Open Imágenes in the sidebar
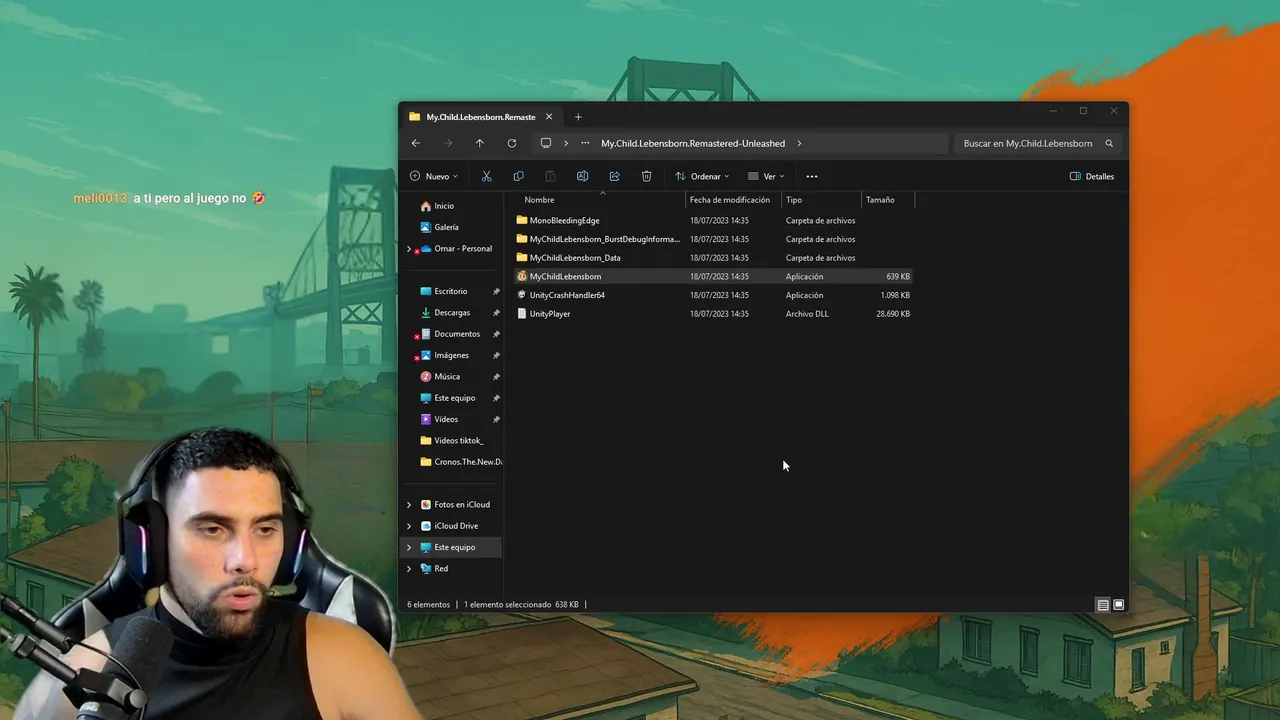 pyautogui.click(x=451, y=355)
